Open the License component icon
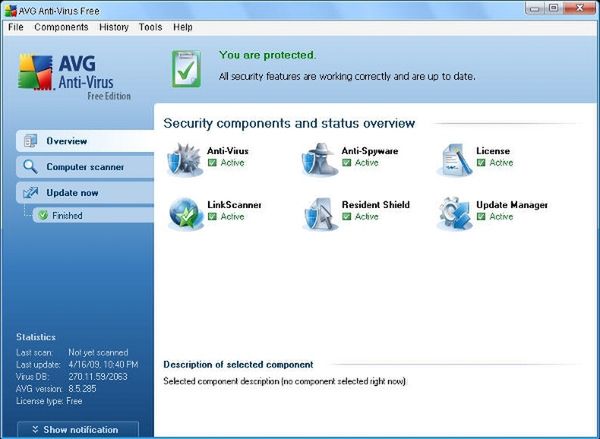Image resolution: width=600 pixels, height=439 pixels. pos(455,160)
